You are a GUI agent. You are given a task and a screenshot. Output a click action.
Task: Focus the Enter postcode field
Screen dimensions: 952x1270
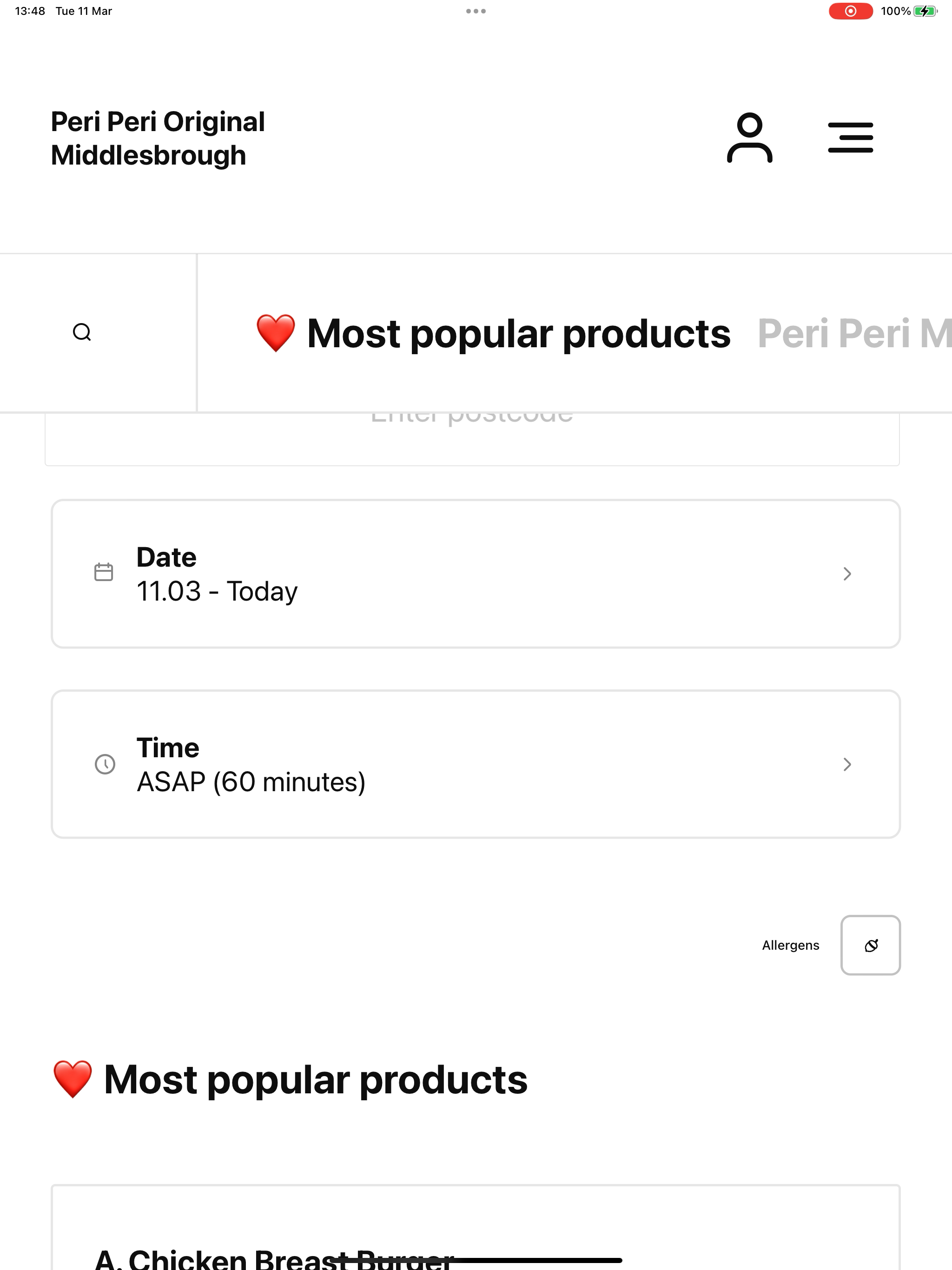pyautogui.click(x=472, y=439)
